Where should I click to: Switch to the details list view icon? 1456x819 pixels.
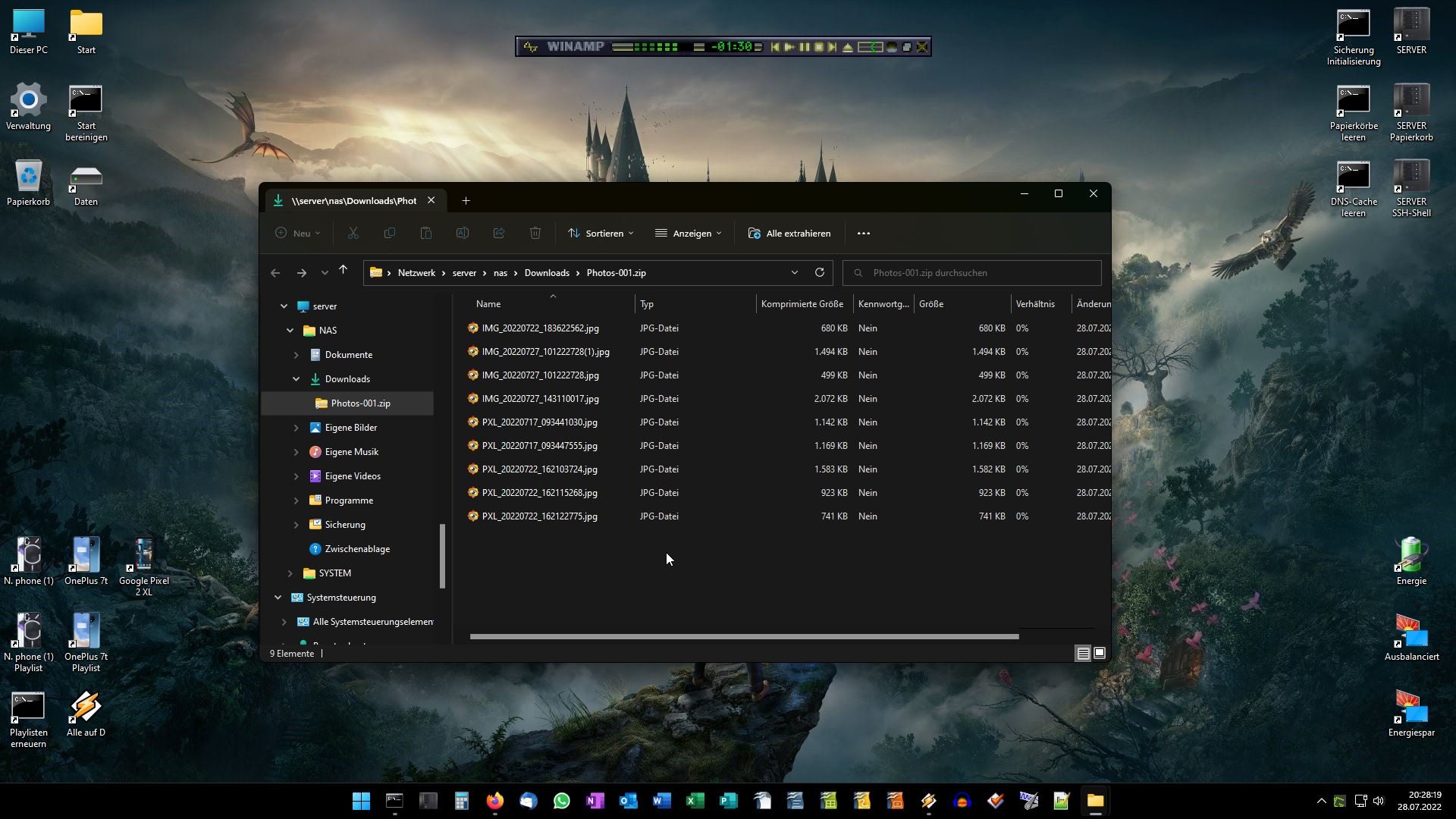pos(1083,654)
